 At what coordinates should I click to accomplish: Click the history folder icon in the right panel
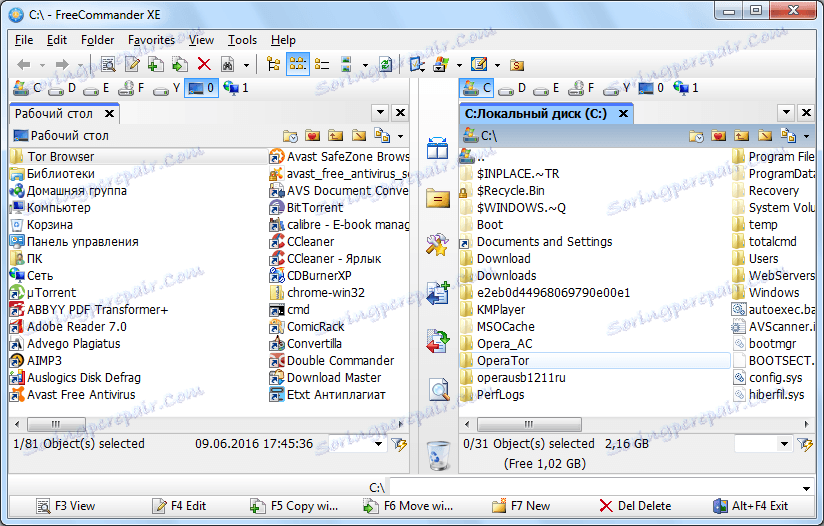pos(696,136)
